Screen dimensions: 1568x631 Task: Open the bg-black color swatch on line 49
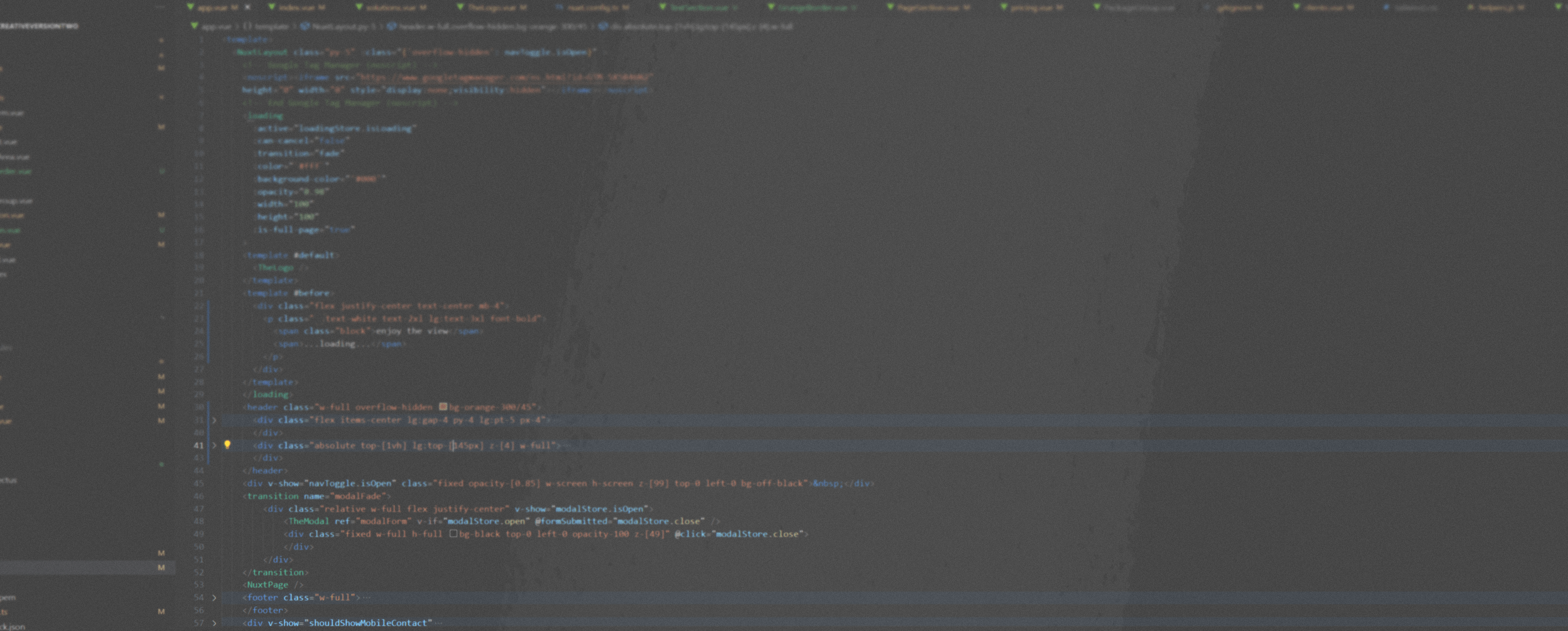(453, 534)
